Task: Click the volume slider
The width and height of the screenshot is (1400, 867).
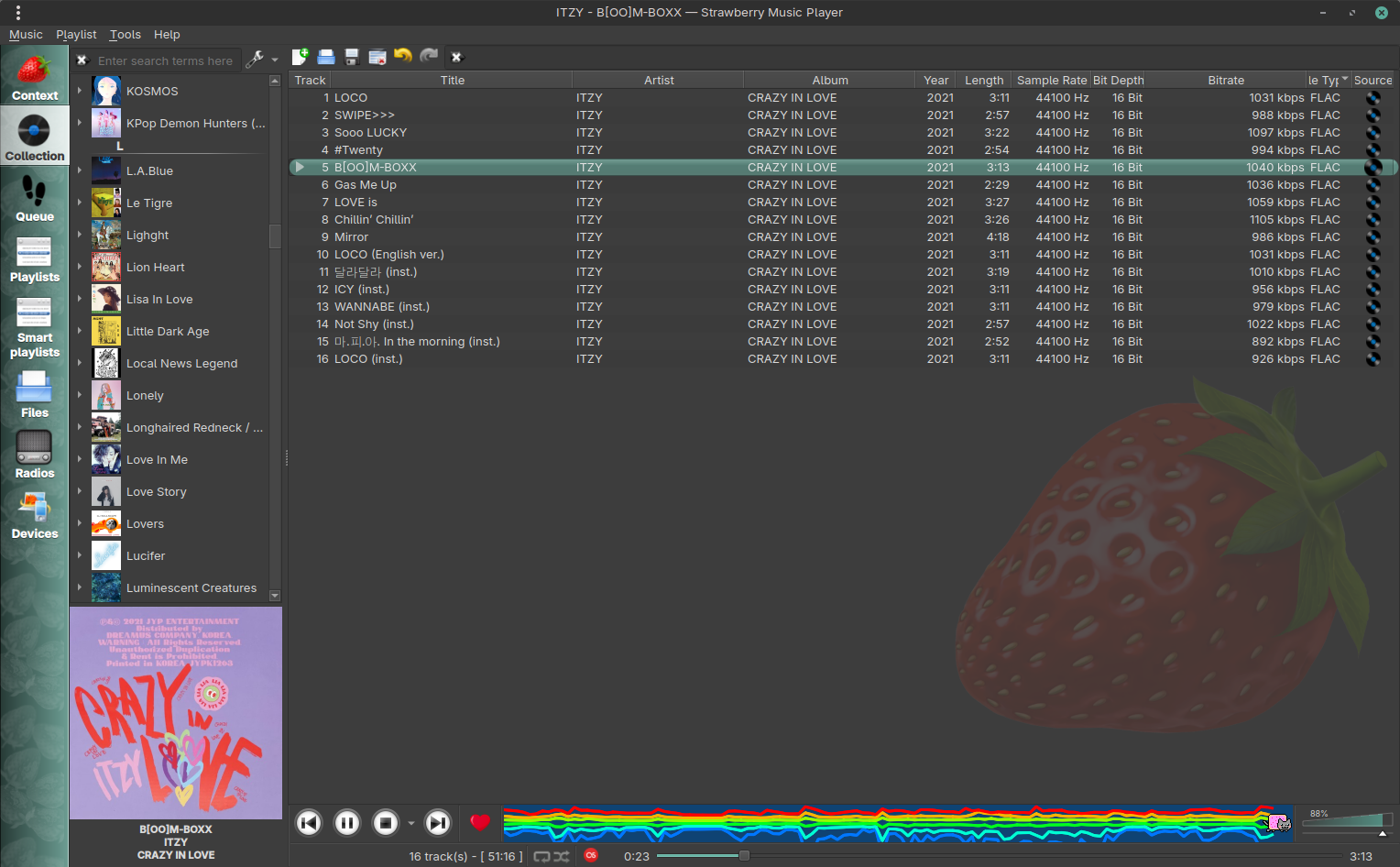Action: tap(1345, 821)
